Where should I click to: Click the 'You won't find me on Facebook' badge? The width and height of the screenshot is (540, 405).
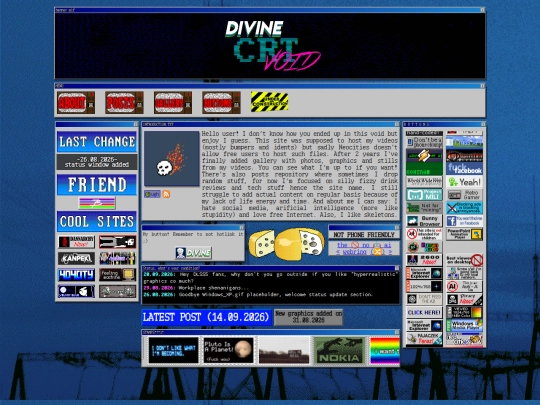coord(464,221)
